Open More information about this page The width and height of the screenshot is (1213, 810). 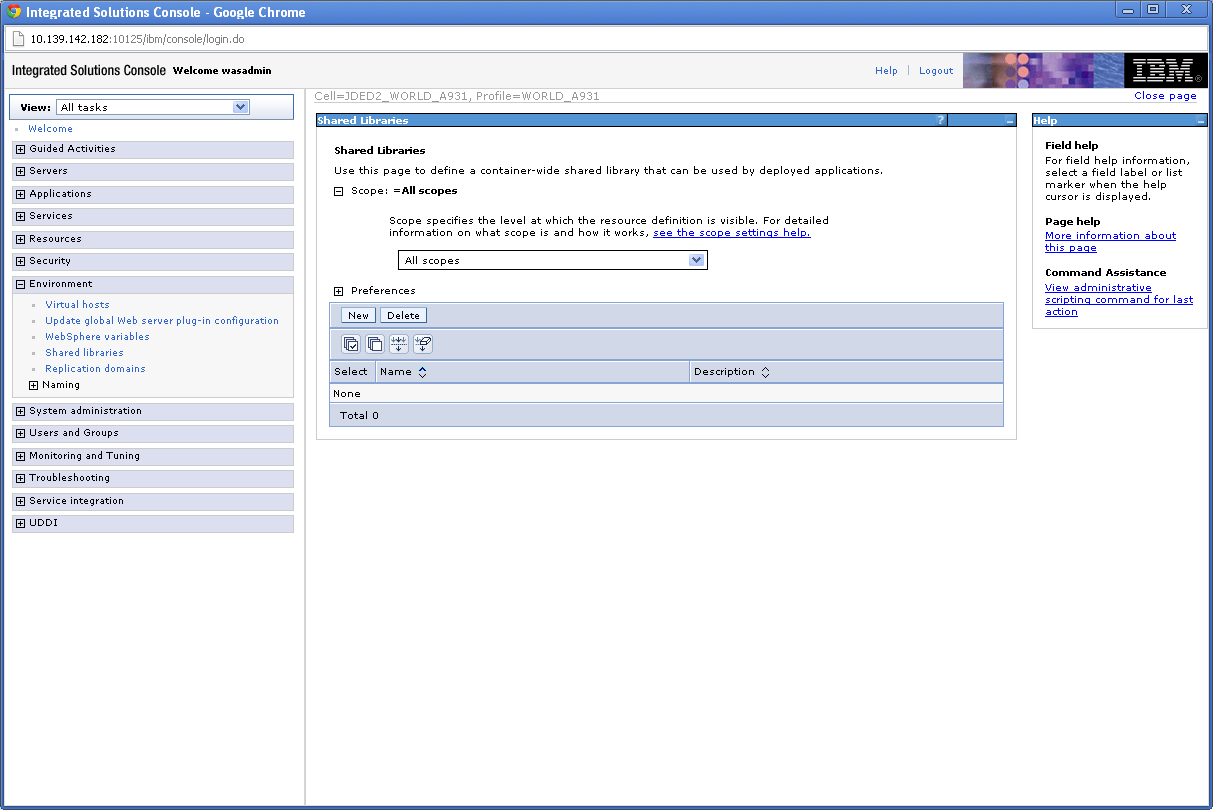tap(1110, 242)
